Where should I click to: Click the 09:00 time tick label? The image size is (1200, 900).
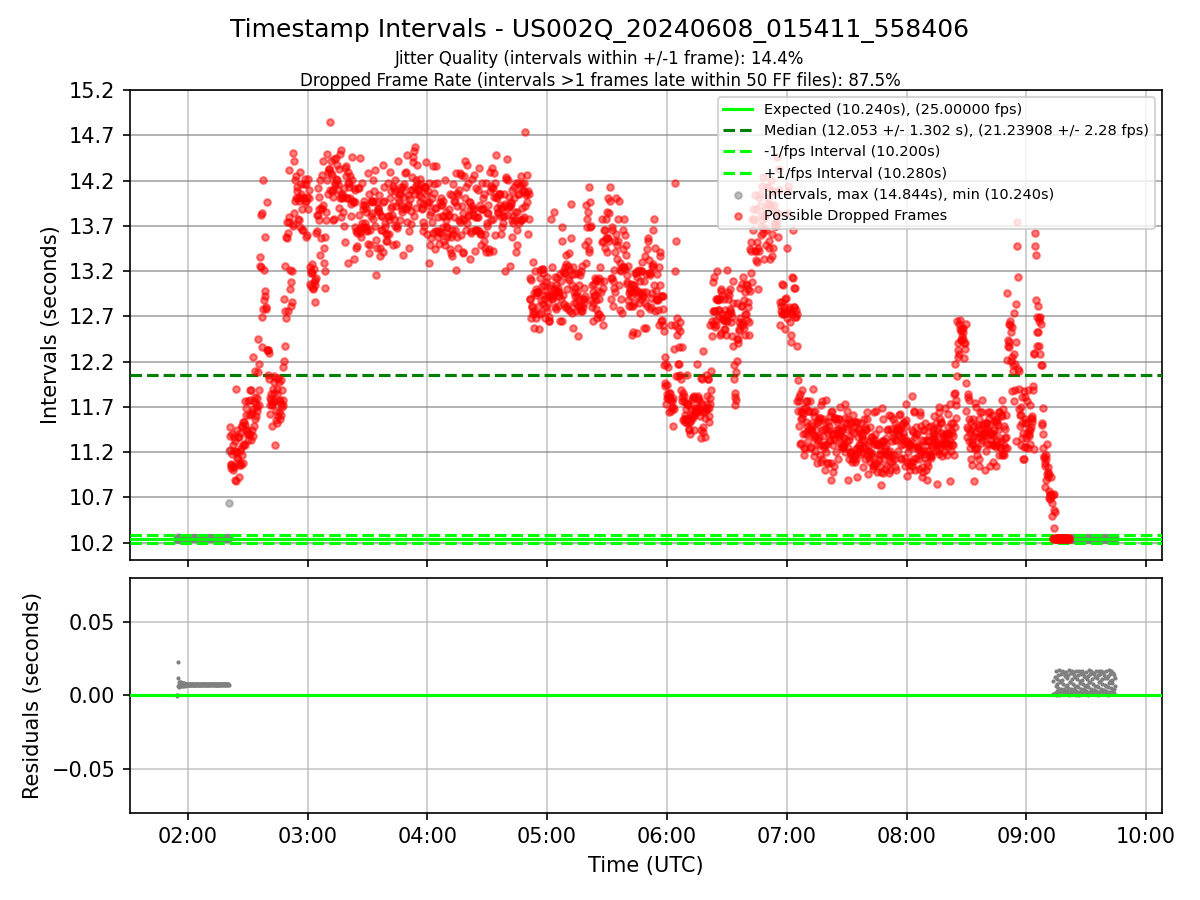pos(1026,833)
